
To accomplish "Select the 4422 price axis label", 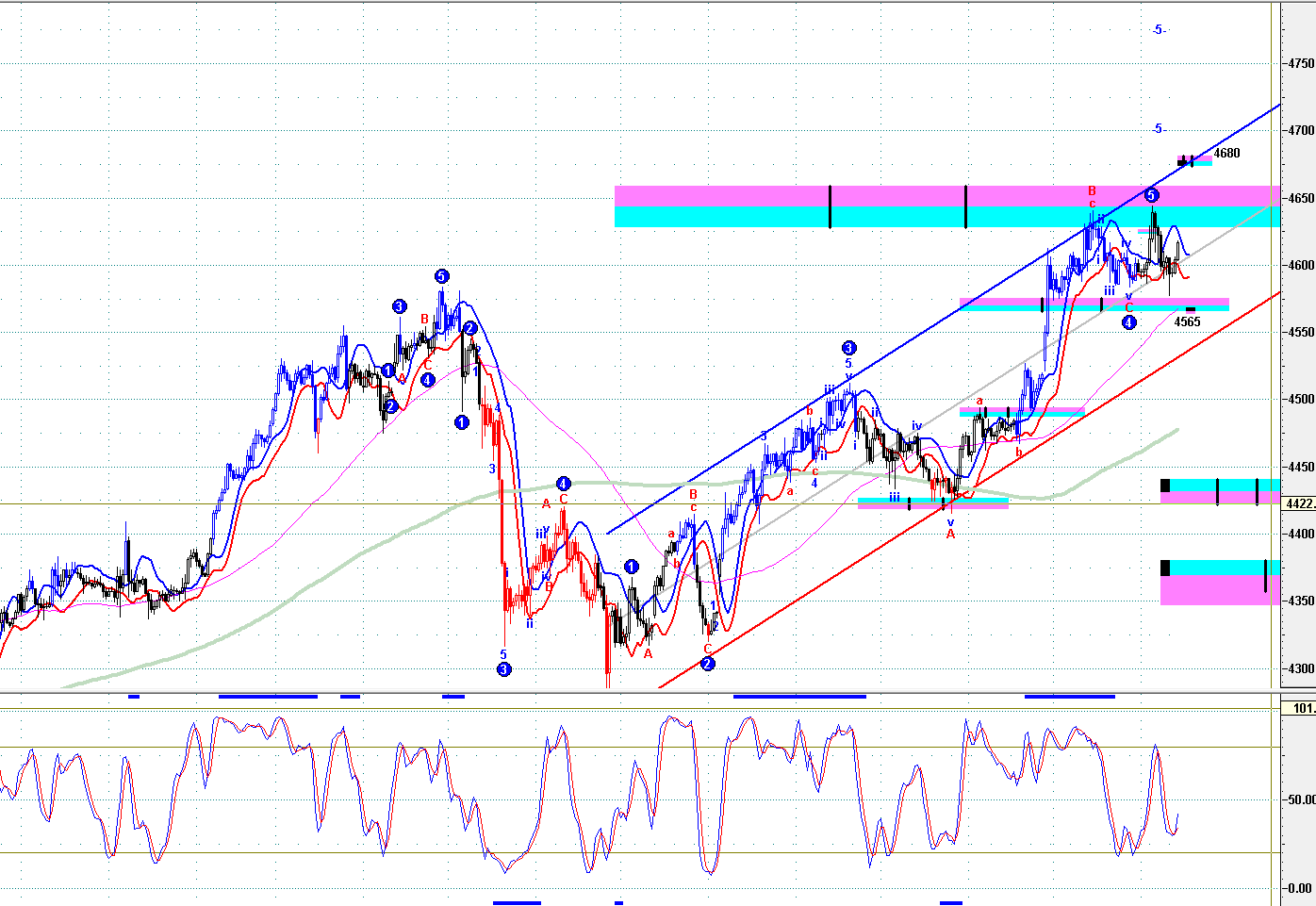I will [1300, 503].
